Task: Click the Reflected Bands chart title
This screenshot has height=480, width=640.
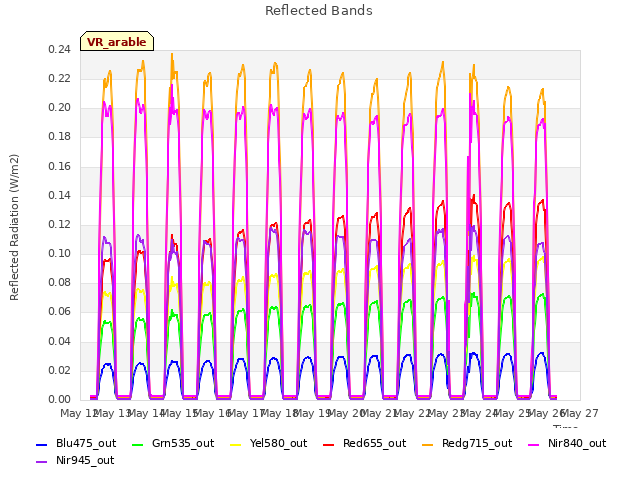Action: coord(319,11)
